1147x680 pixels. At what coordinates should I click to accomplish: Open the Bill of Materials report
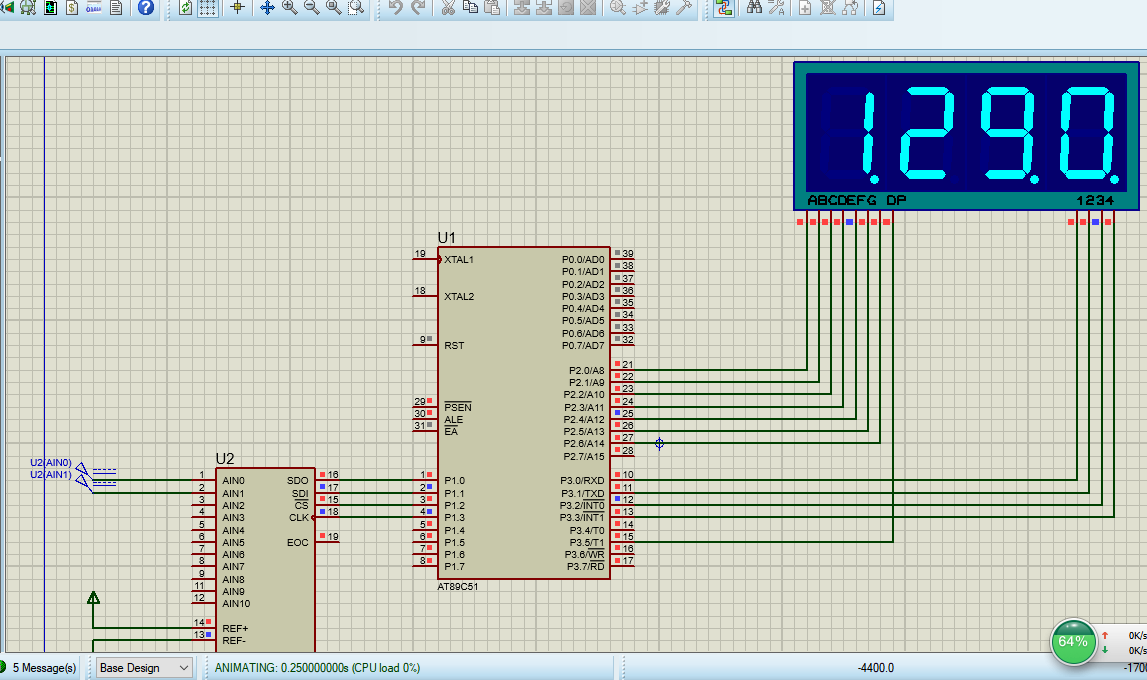tap(72, 8)
